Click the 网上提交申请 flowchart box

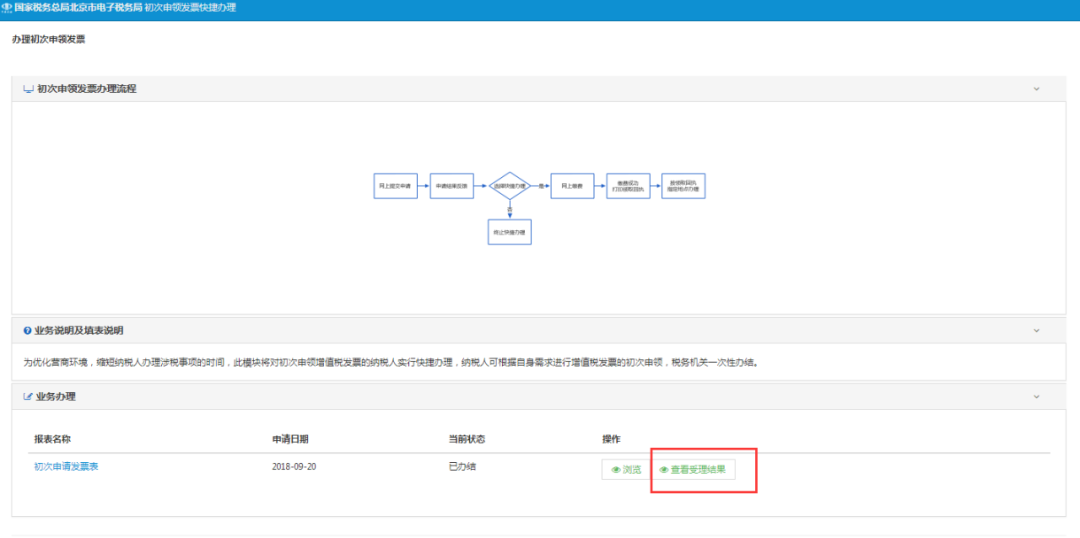[x=392, y=186]
